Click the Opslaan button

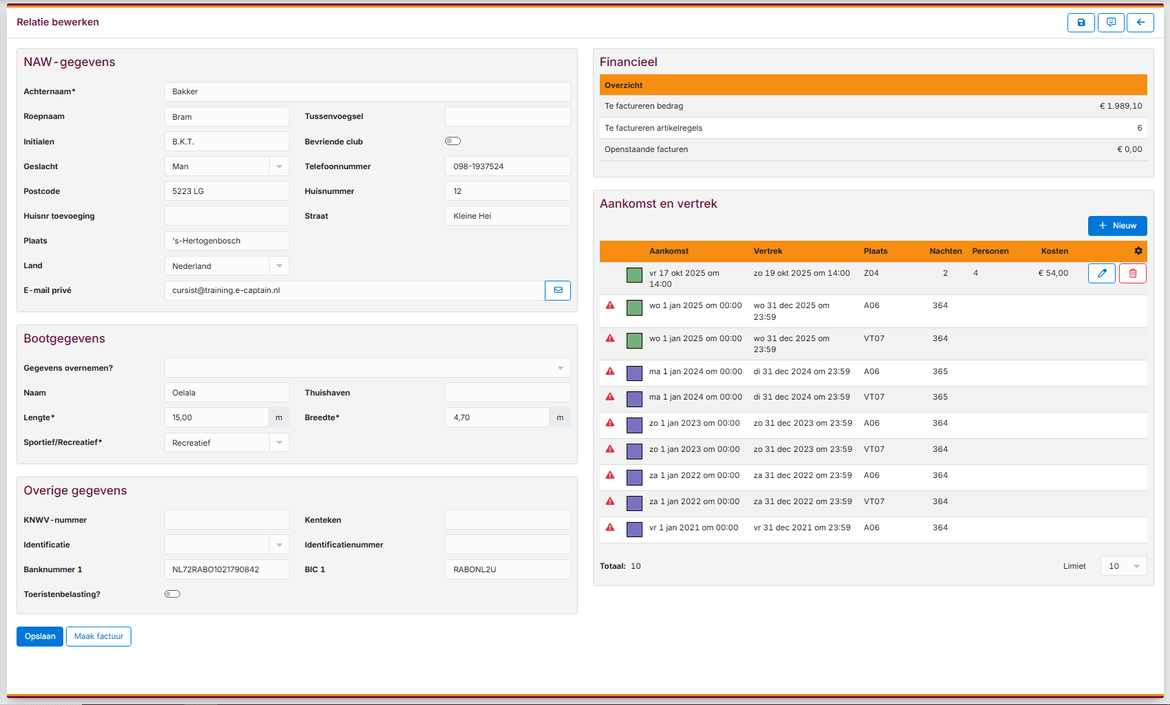39,636
